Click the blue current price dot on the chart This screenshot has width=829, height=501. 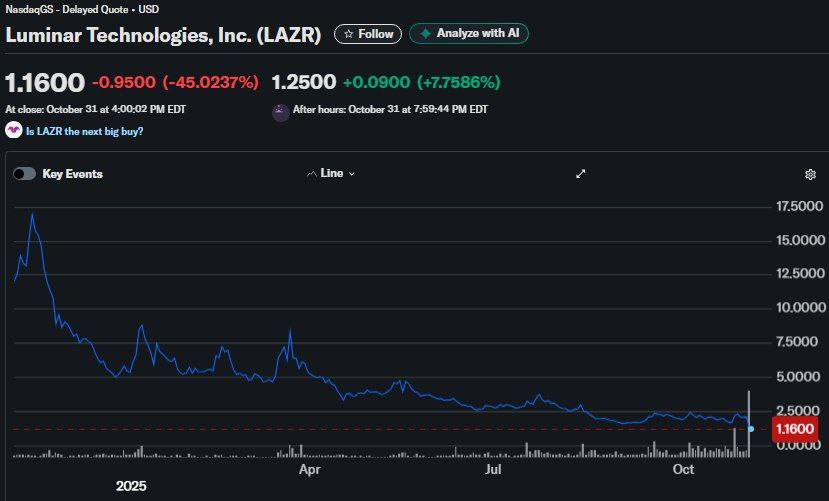(x=751, y=429)
